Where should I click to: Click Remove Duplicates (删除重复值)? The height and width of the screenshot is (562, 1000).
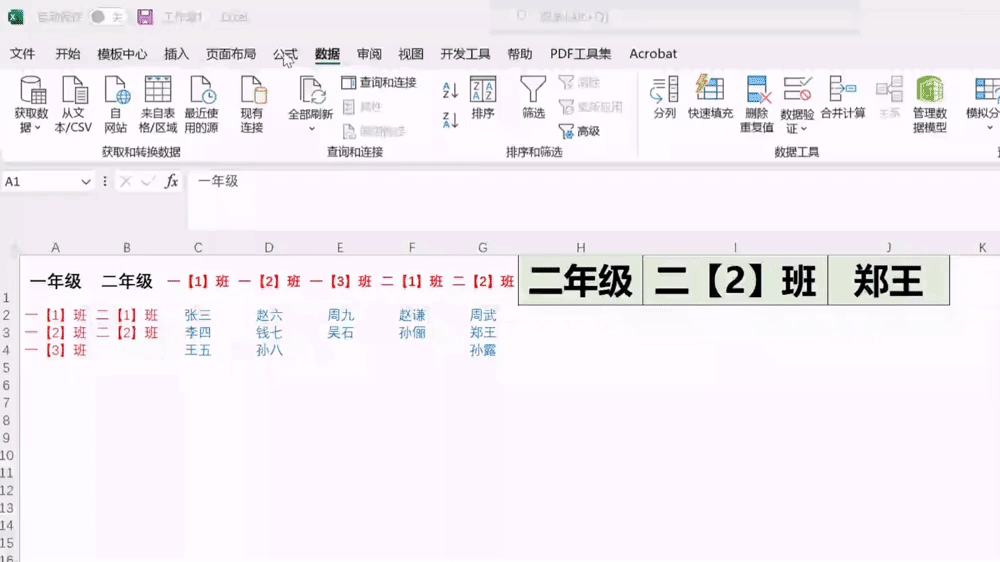[757, 104]
